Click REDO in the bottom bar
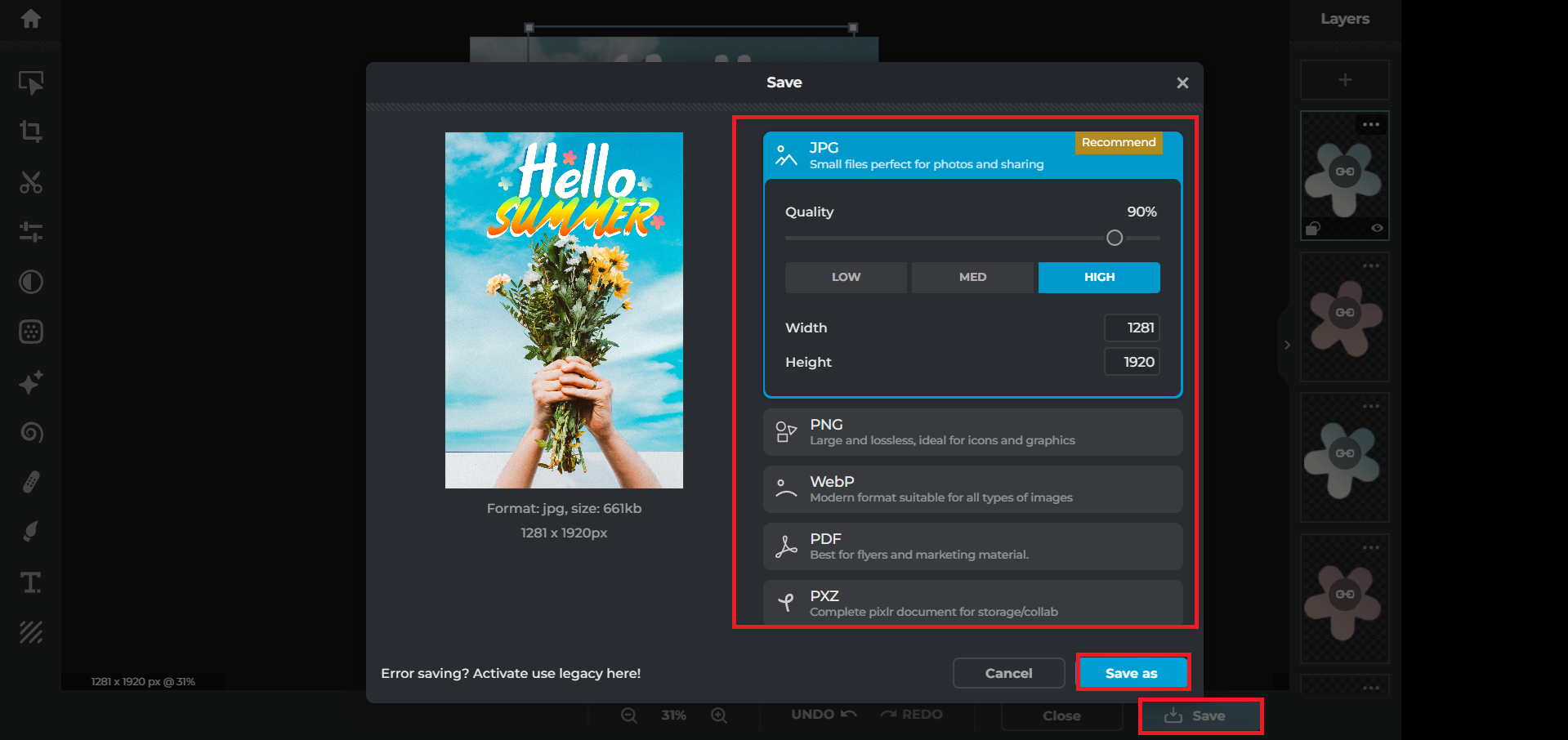Viewport: 1568px width, 740px height. click(x=911, y=715)
